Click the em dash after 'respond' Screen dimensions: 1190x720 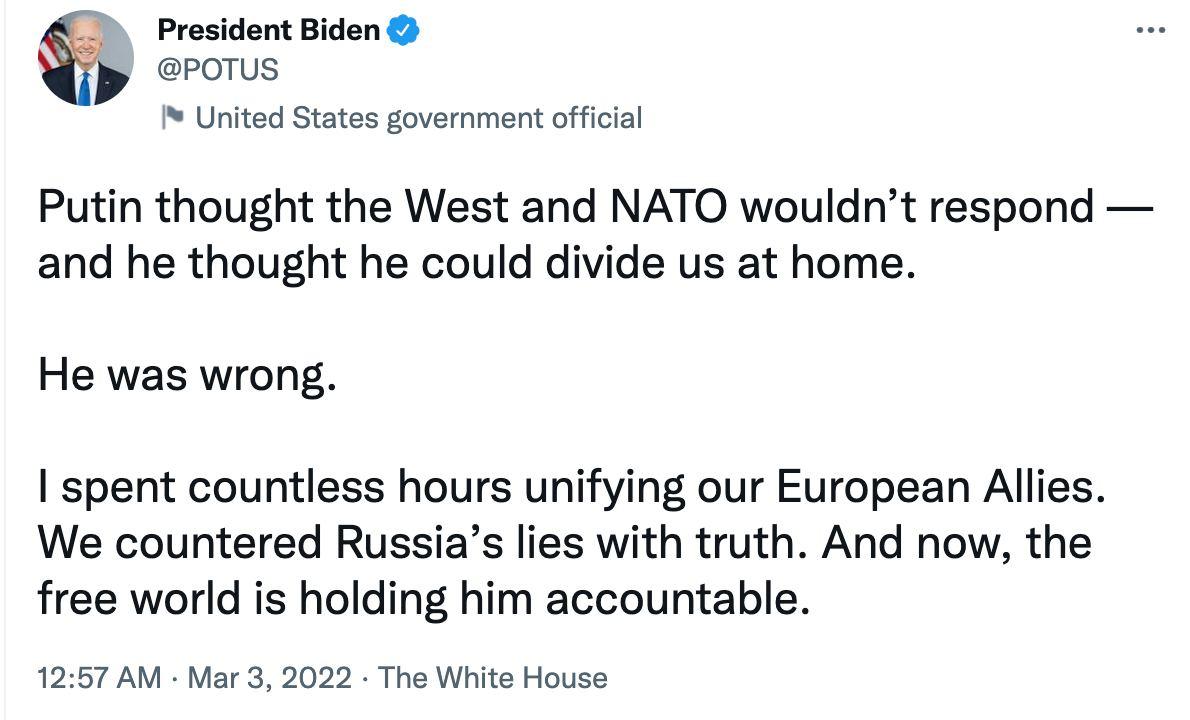pyautogui.click(x=1130, y=208)
